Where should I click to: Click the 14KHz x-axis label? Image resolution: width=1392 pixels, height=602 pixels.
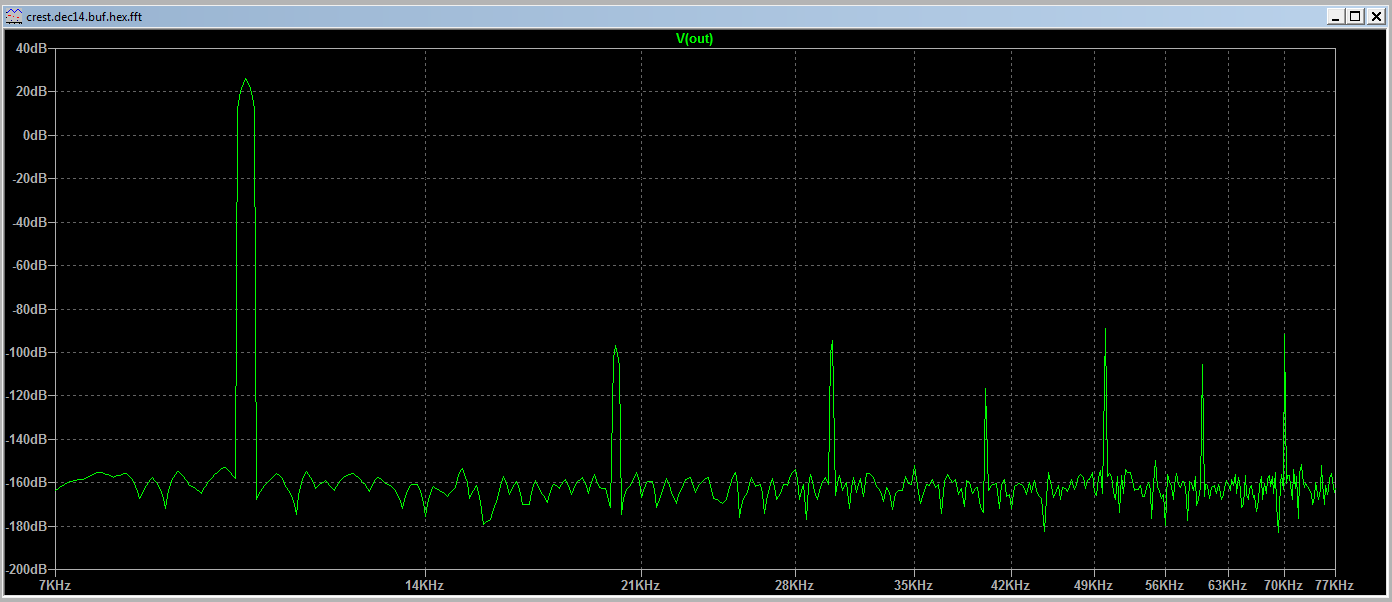coord(424,585)
